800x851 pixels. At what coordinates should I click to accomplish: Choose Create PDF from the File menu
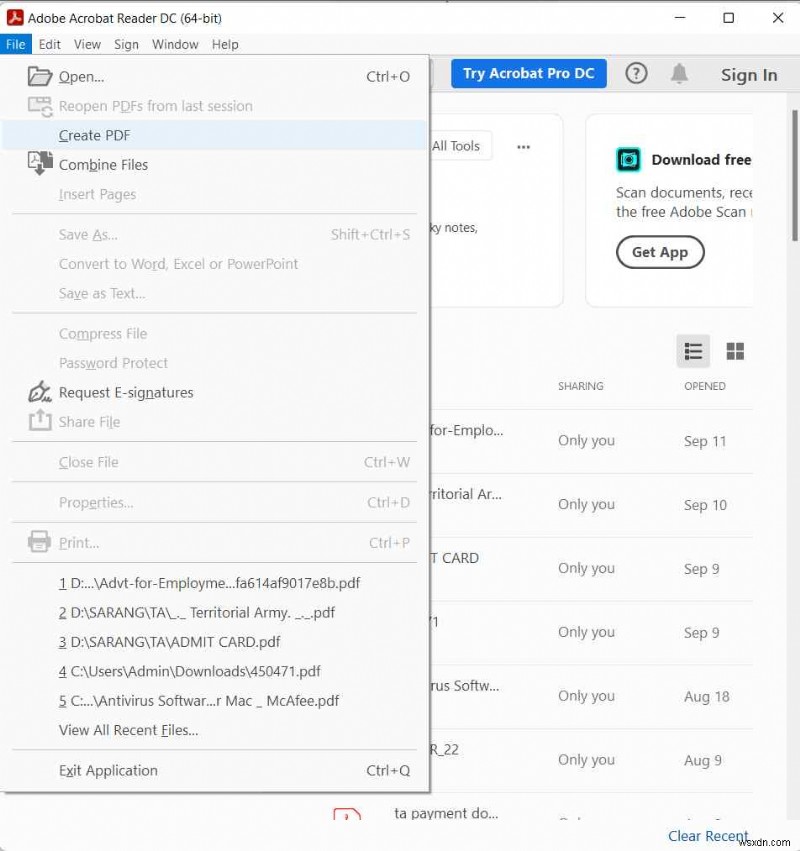pos(94,135)
